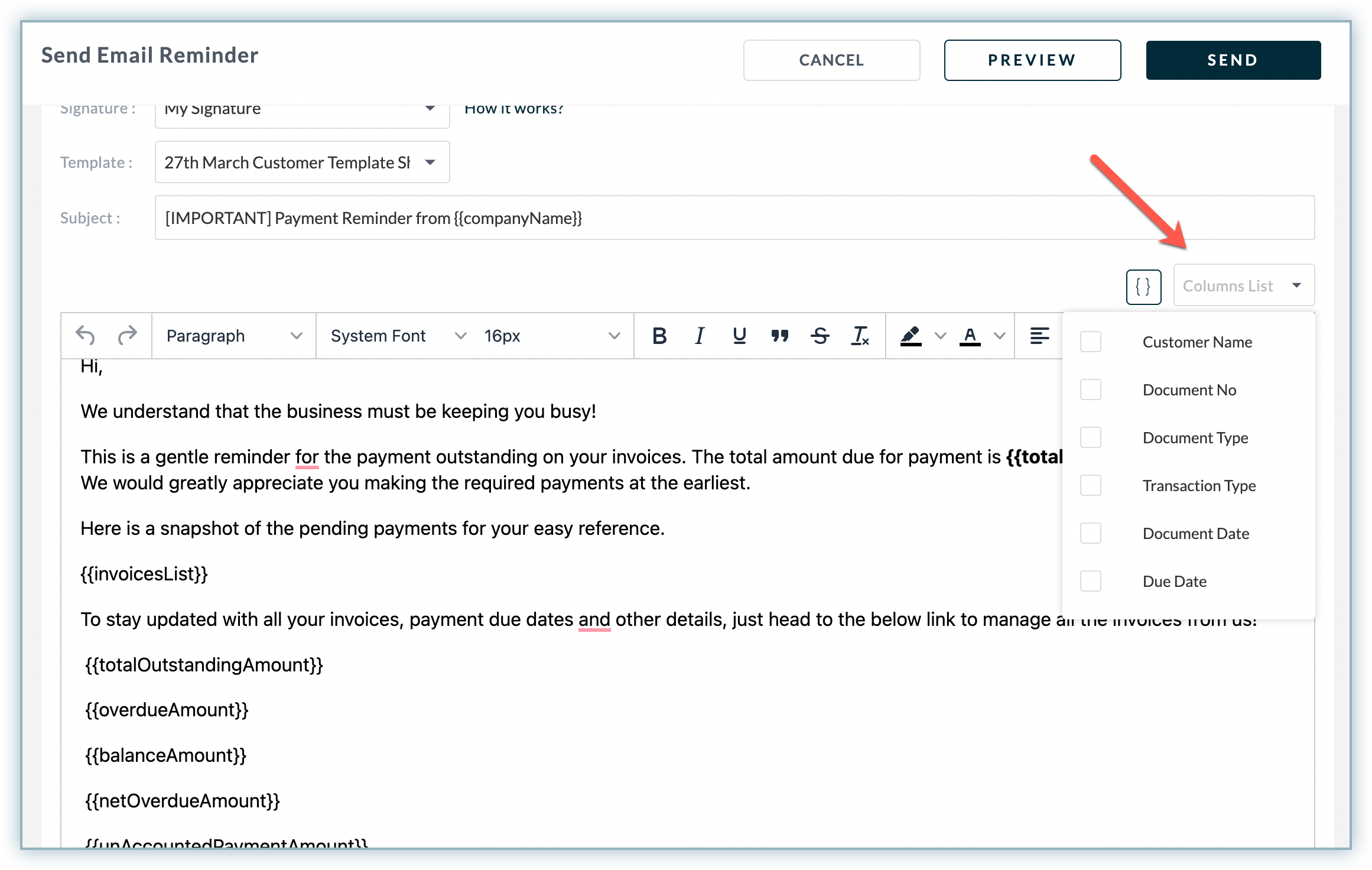This screenshot has height=870, width=1372.
Task: Open the Template dropdown
Action: (302, 162)
